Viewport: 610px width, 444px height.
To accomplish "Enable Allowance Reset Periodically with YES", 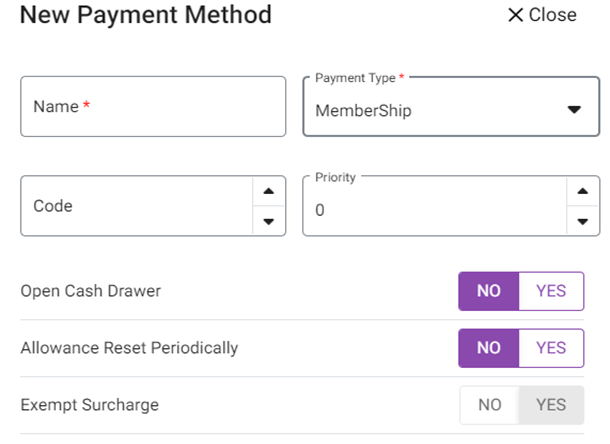I will [x=551, y=348].
